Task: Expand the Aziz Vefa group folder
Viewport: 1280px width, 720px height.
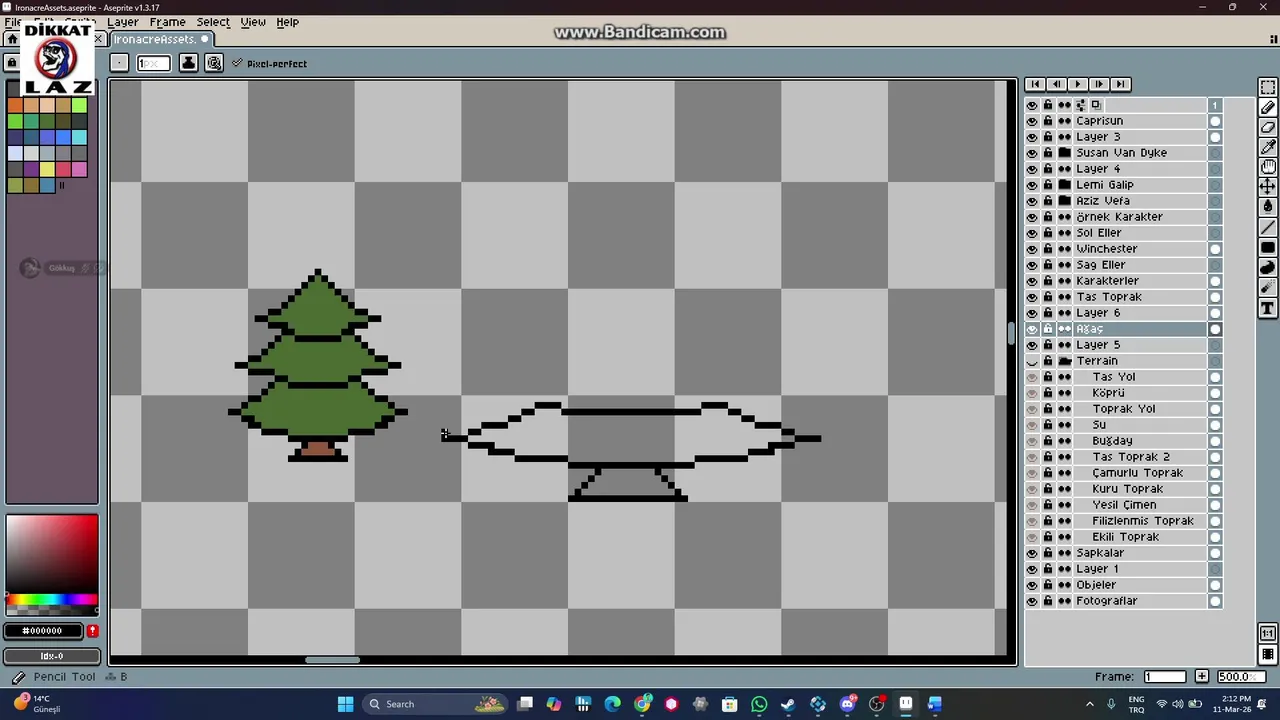Action: pyautogui.click(x=1065, y=201)
